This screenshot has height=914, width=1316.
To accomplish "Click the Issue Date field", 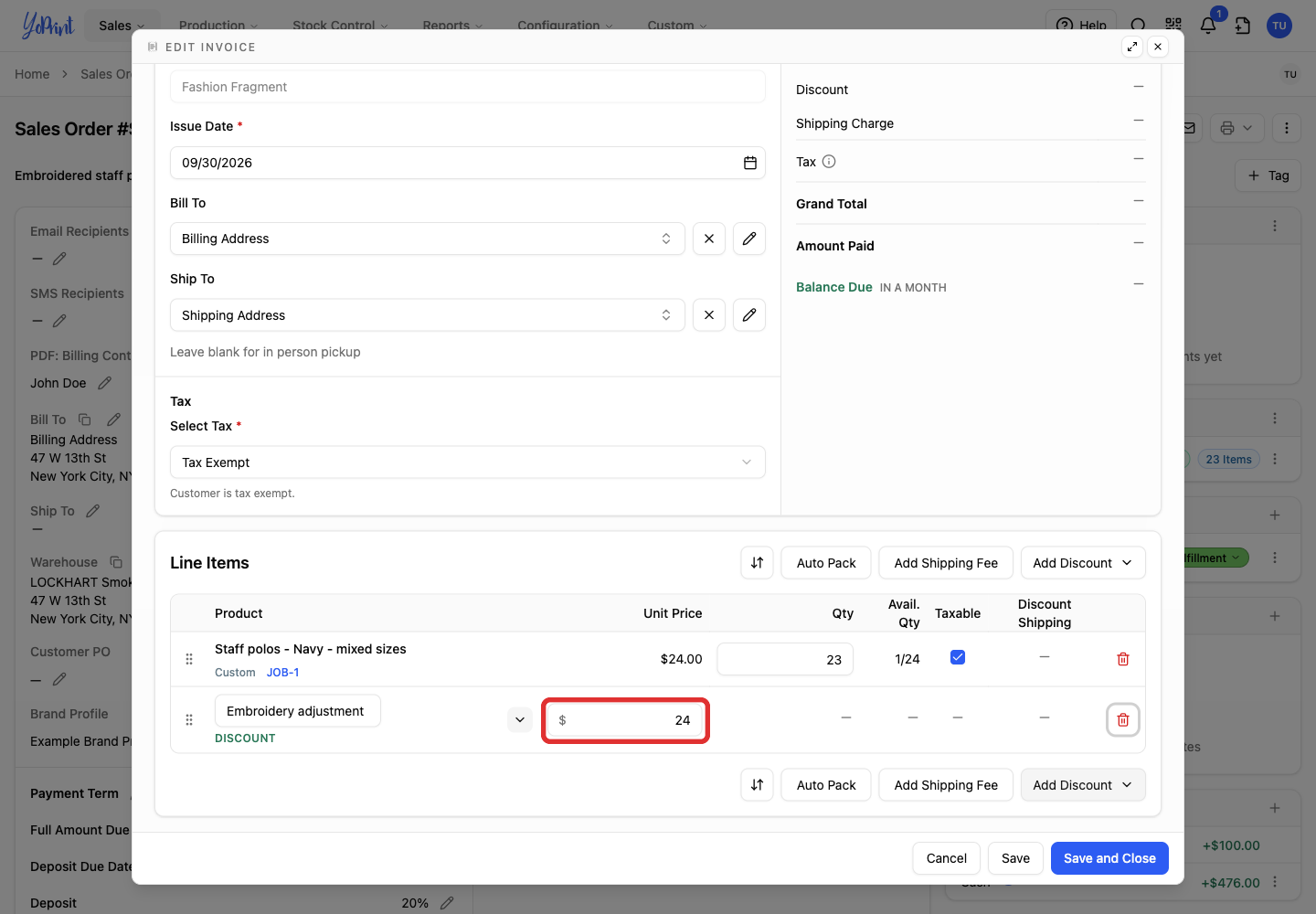I will tap(468, 163).
